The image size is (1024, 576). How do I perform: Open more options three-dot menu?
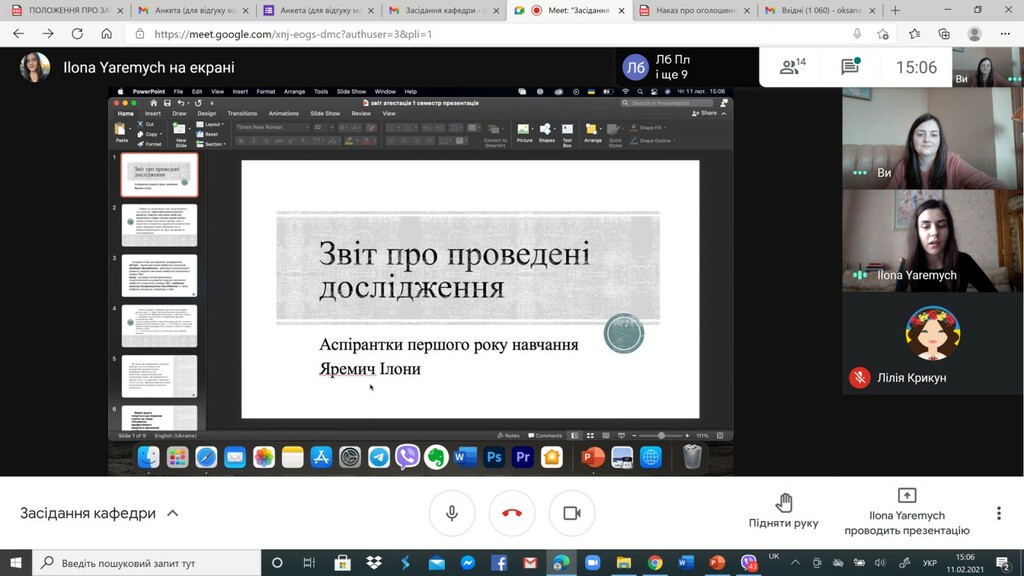[998, 513]
